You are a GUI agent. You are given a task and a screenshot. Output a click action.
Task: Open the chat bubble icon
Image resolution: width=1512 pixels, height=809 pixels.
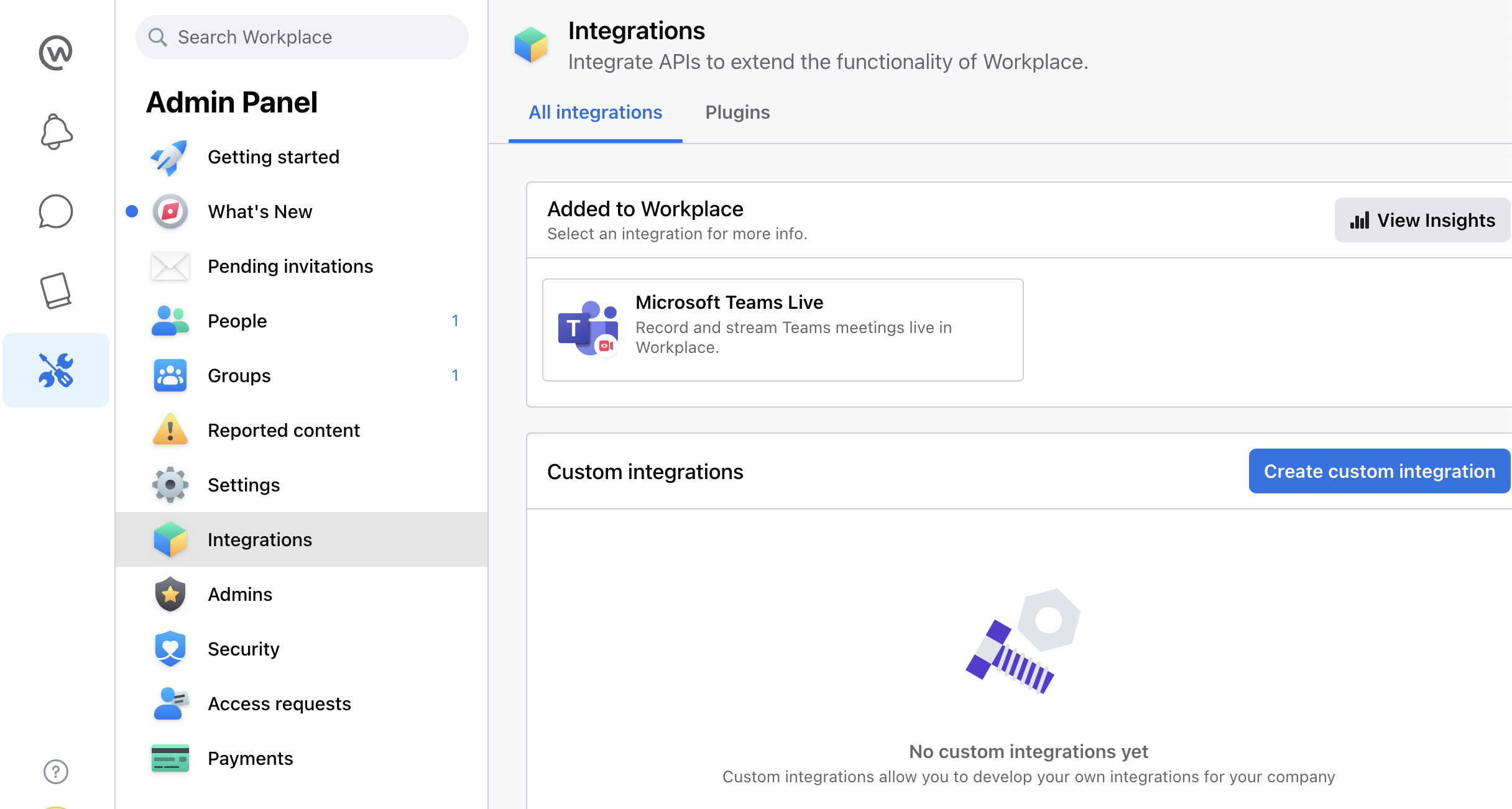click(x=56, y=211)
